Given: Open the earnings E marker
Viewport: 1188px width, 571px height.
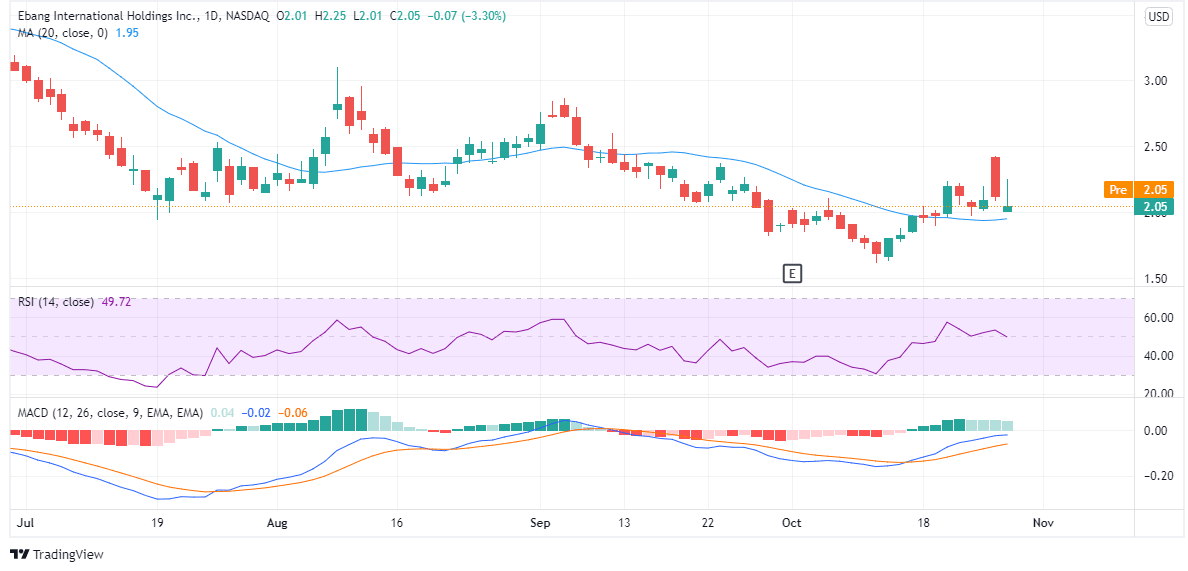Looking at the screenshot, I should (793, 273).
